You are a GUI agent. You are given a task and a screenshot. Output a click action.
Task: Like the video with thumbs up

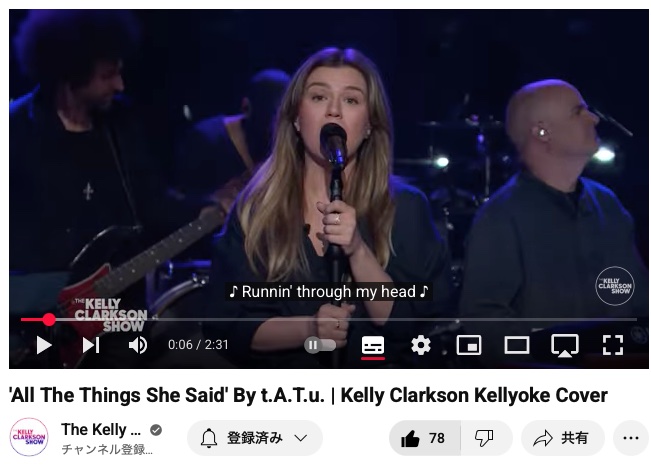424,438
